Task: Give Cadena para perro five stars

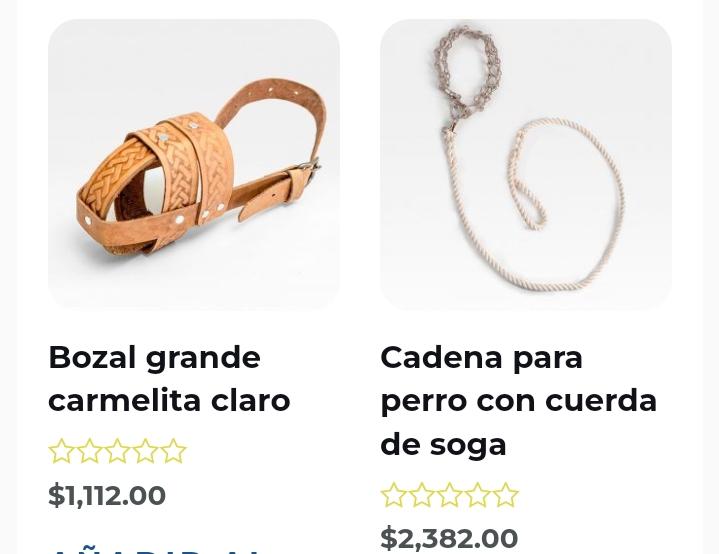Action: coord(506,494)
